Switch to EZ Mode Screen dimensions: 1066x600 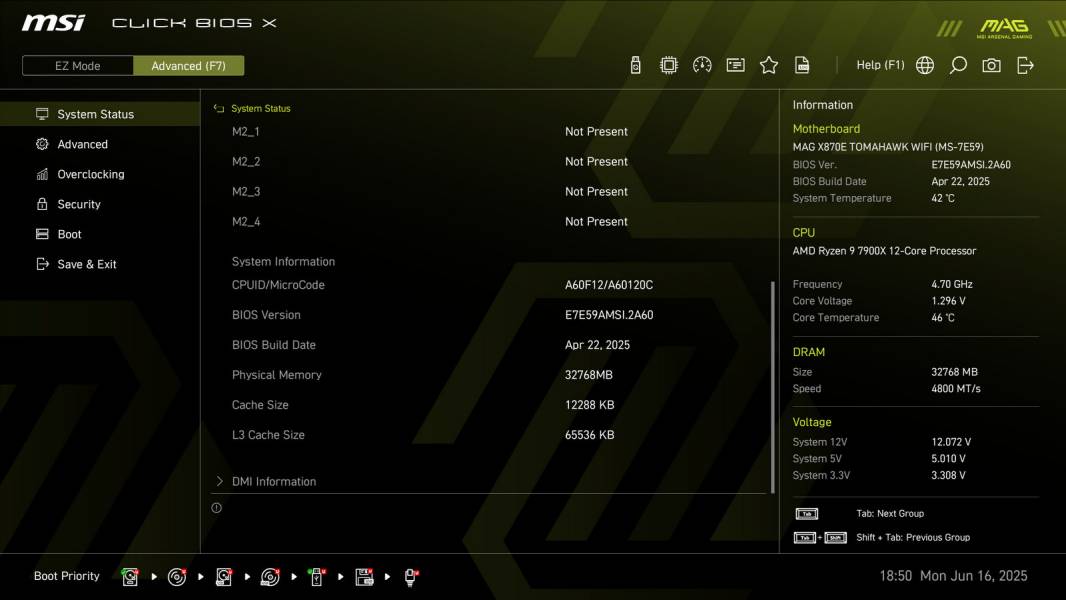[x=78, y=65]
